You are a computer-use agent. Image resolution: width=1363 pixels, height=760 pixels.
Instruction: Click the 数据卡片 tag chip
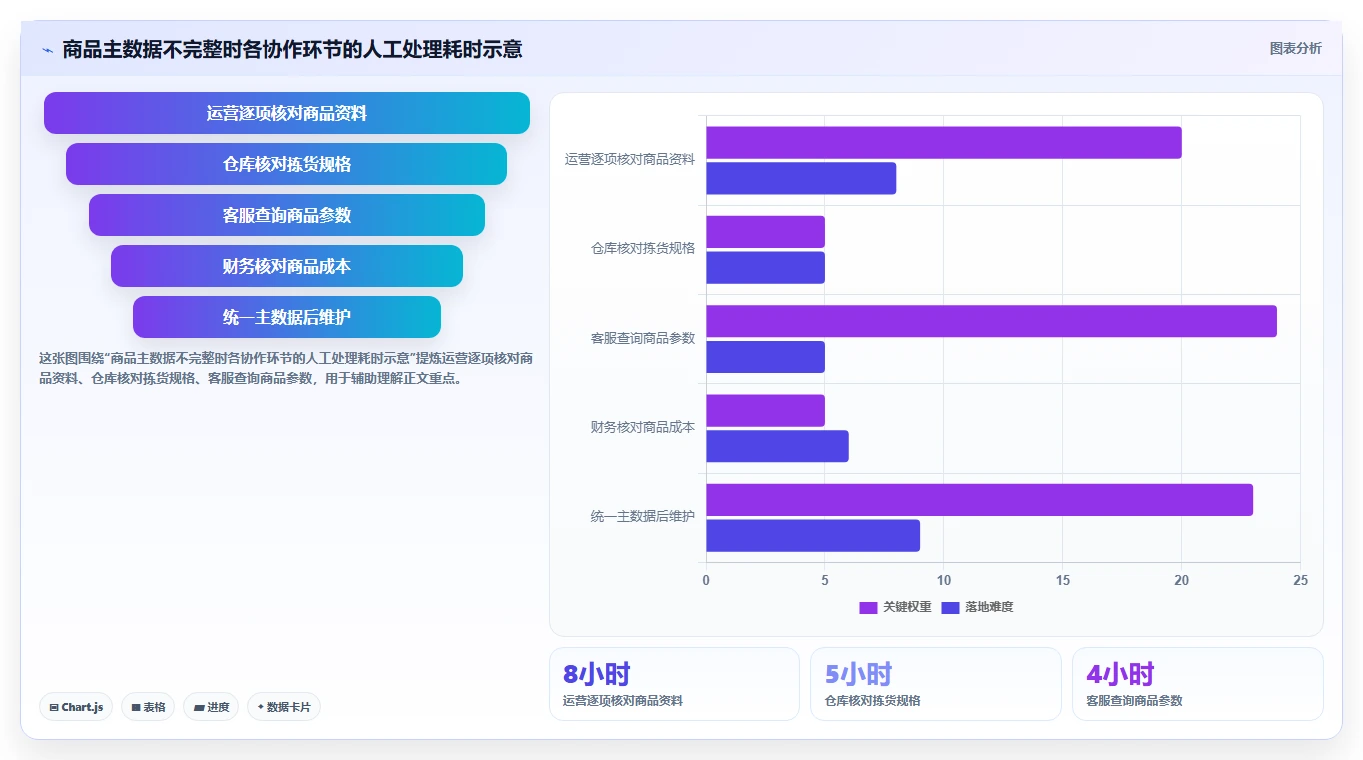pos(284,707)
